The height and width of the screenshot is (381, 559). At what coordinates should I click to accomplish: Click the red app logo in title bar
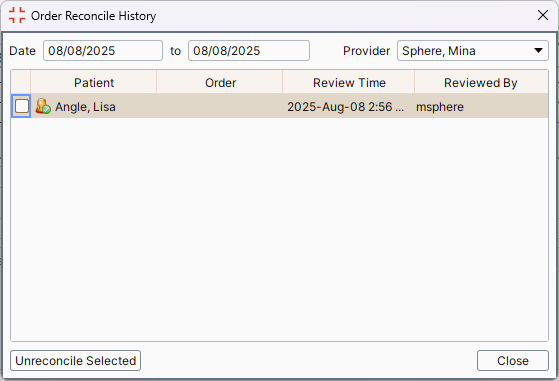(x=17, y=15)
